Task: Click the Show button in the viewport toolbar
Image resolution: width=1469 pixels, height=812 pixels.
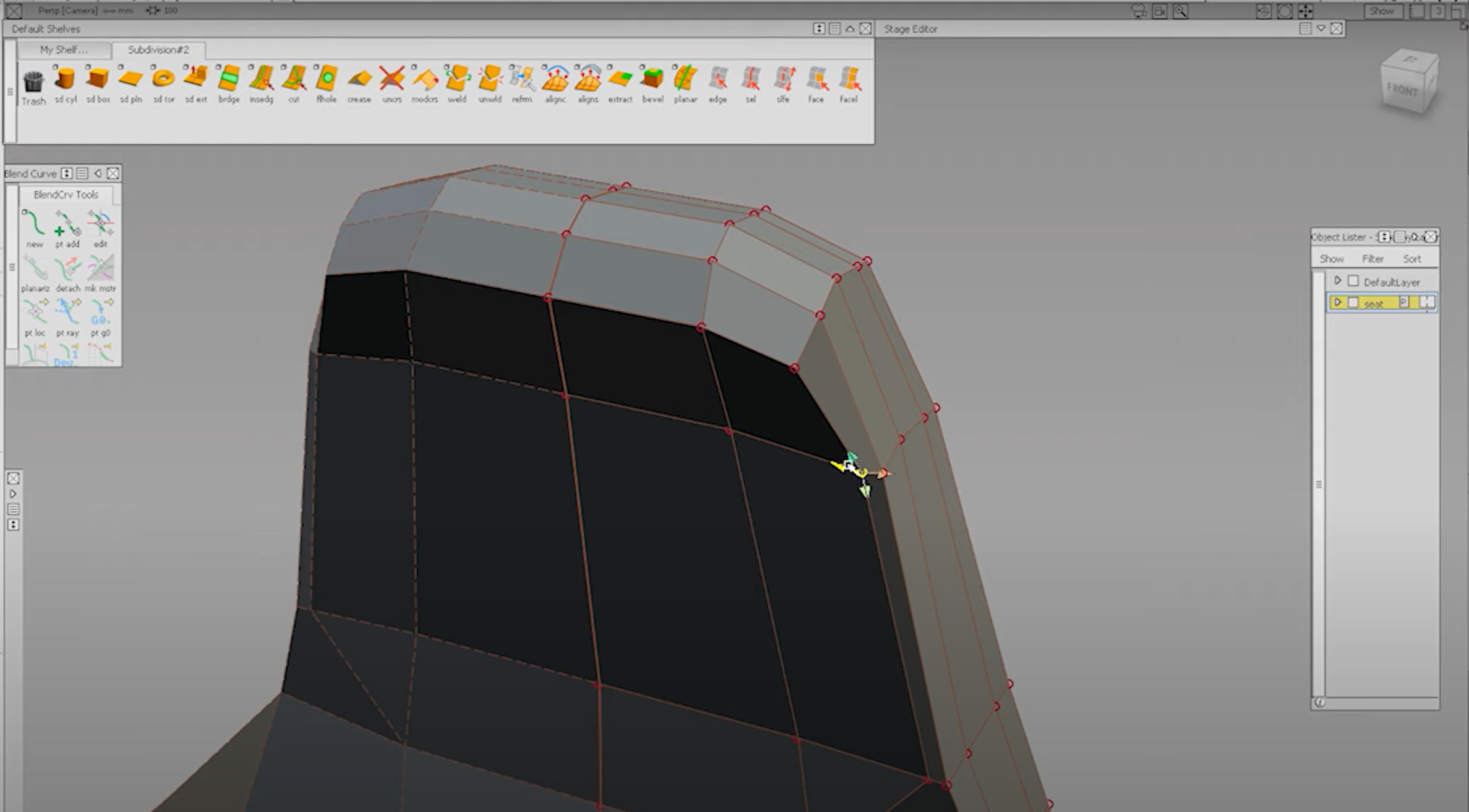Action: pos(1382,10)
